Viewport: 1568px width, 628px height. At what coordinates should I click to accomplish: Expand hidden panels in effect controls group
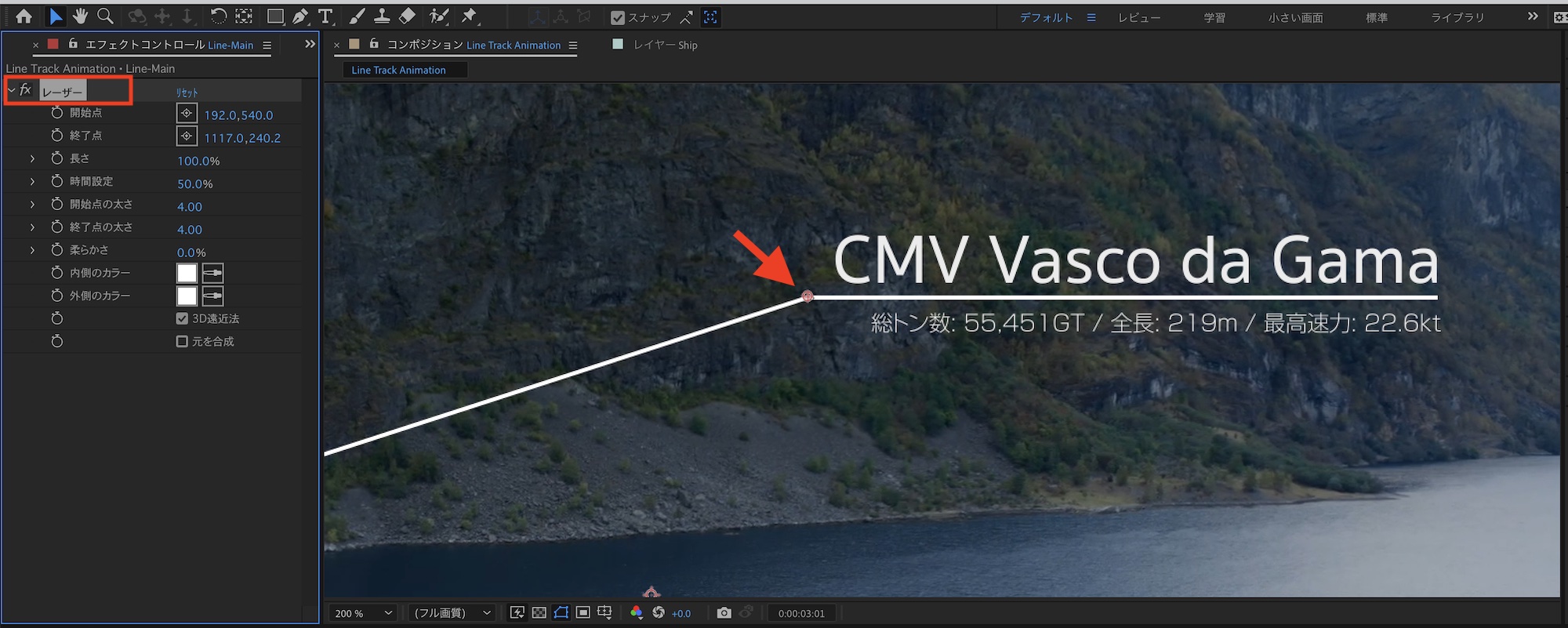pyautogui.click(x=310, y=45)
